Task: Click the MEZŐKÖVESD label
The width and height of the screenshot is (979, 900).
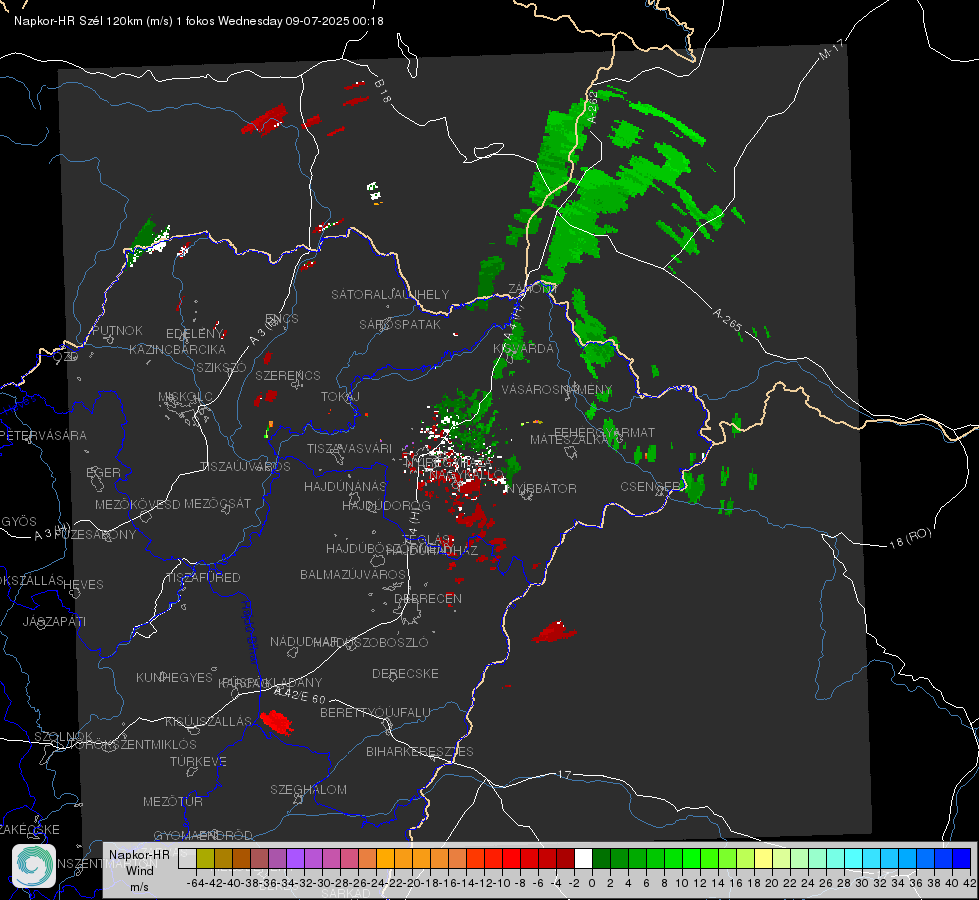Action: pos(137,504)
